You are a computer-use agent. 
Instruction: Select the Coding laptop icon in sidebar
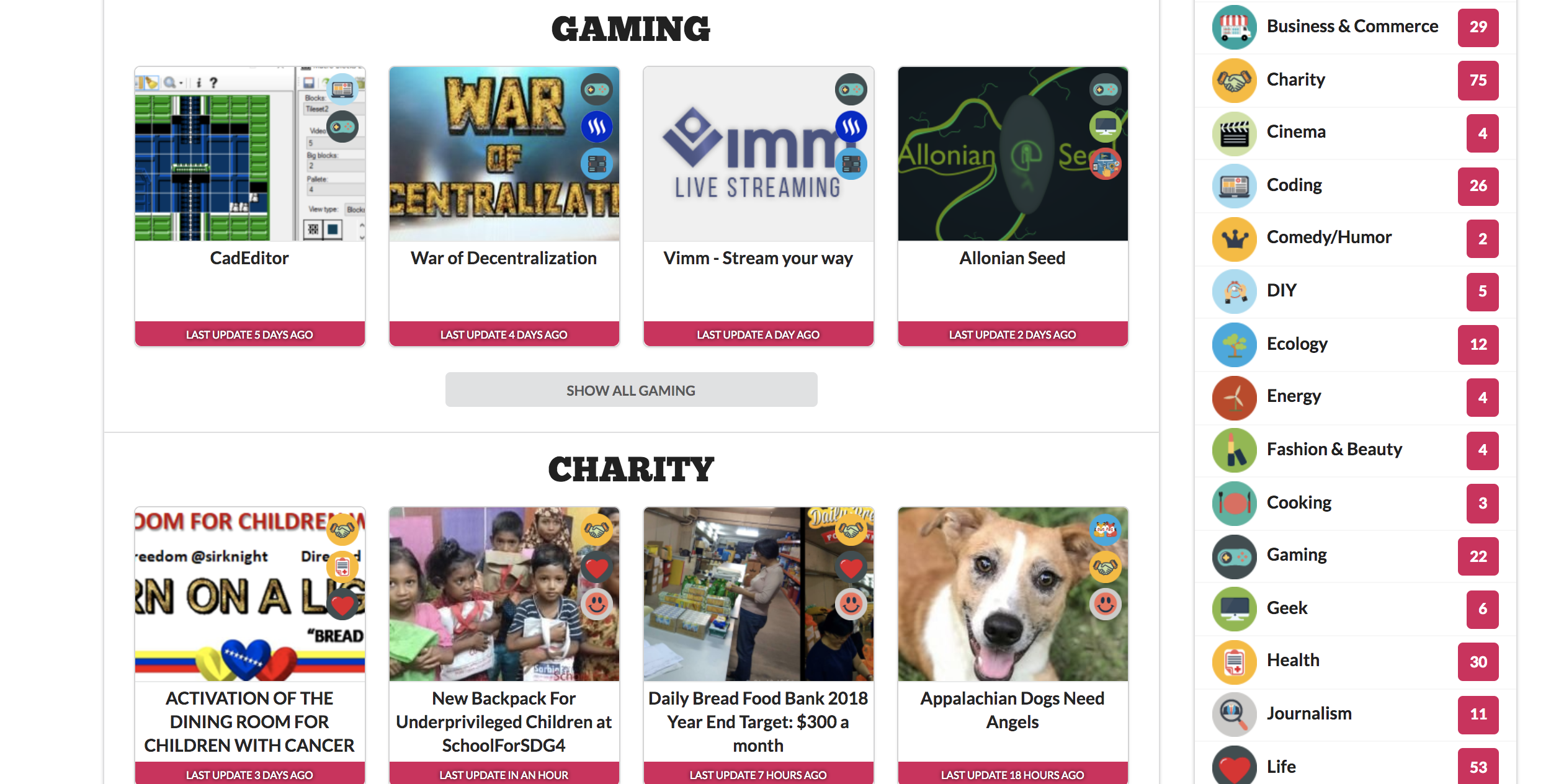(x=1234, y=186)
